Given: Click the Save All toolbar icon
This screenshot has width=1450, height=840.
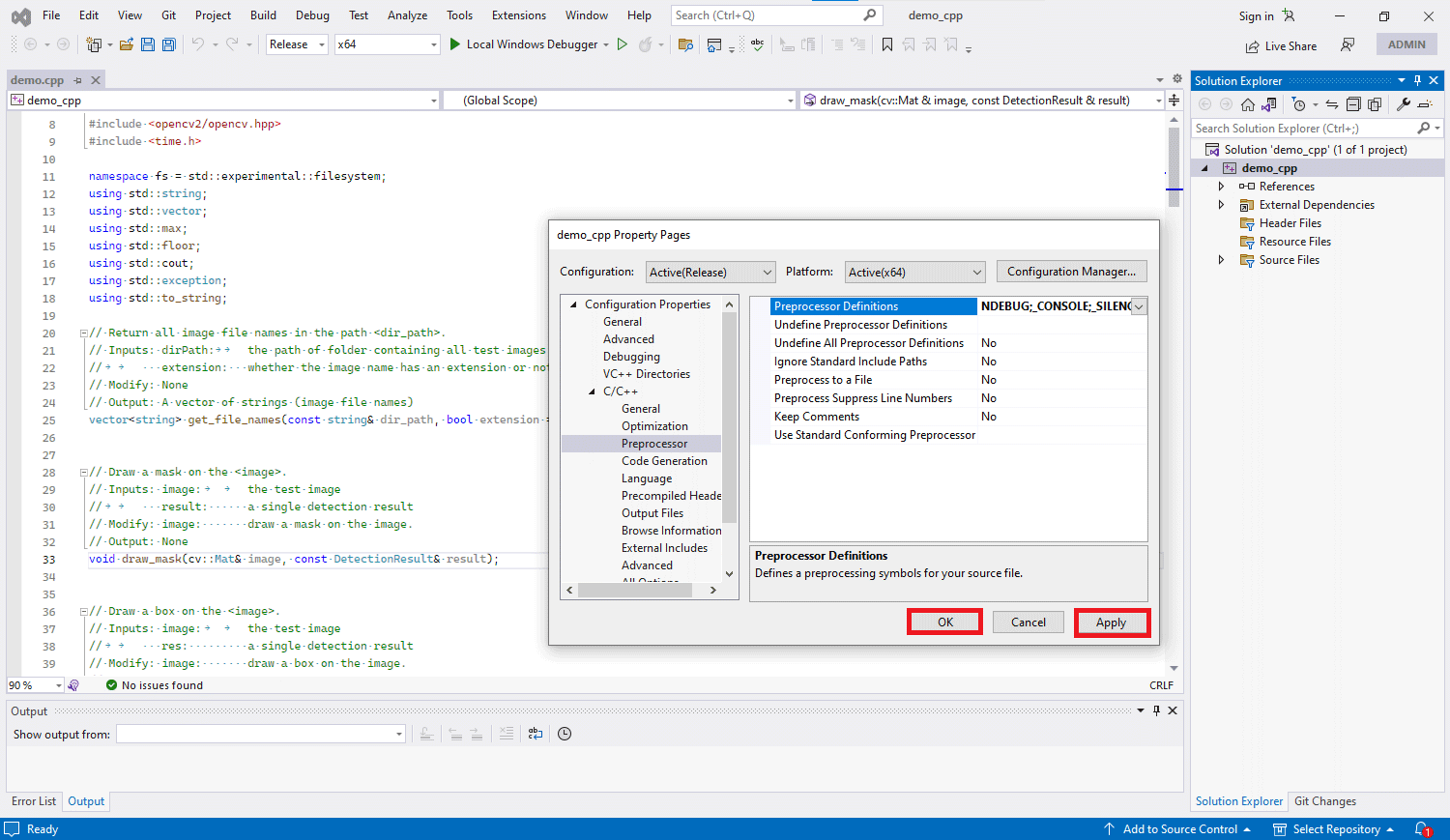Looking at the screenshot, I should click(169, 44).
